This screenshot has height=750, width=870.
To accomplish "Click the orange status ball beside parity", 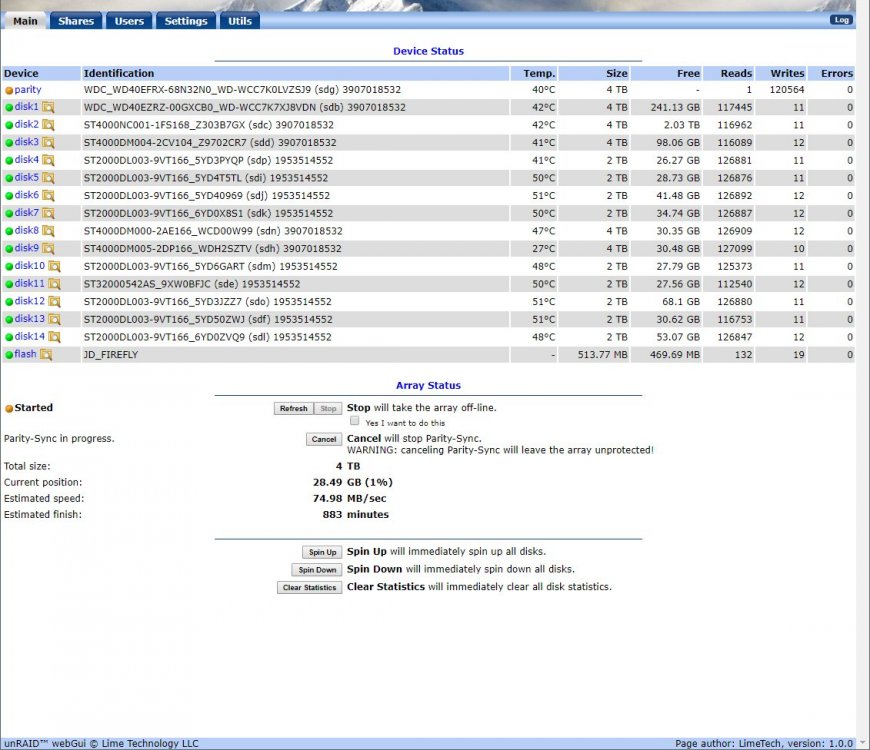I will coord(9,90).
